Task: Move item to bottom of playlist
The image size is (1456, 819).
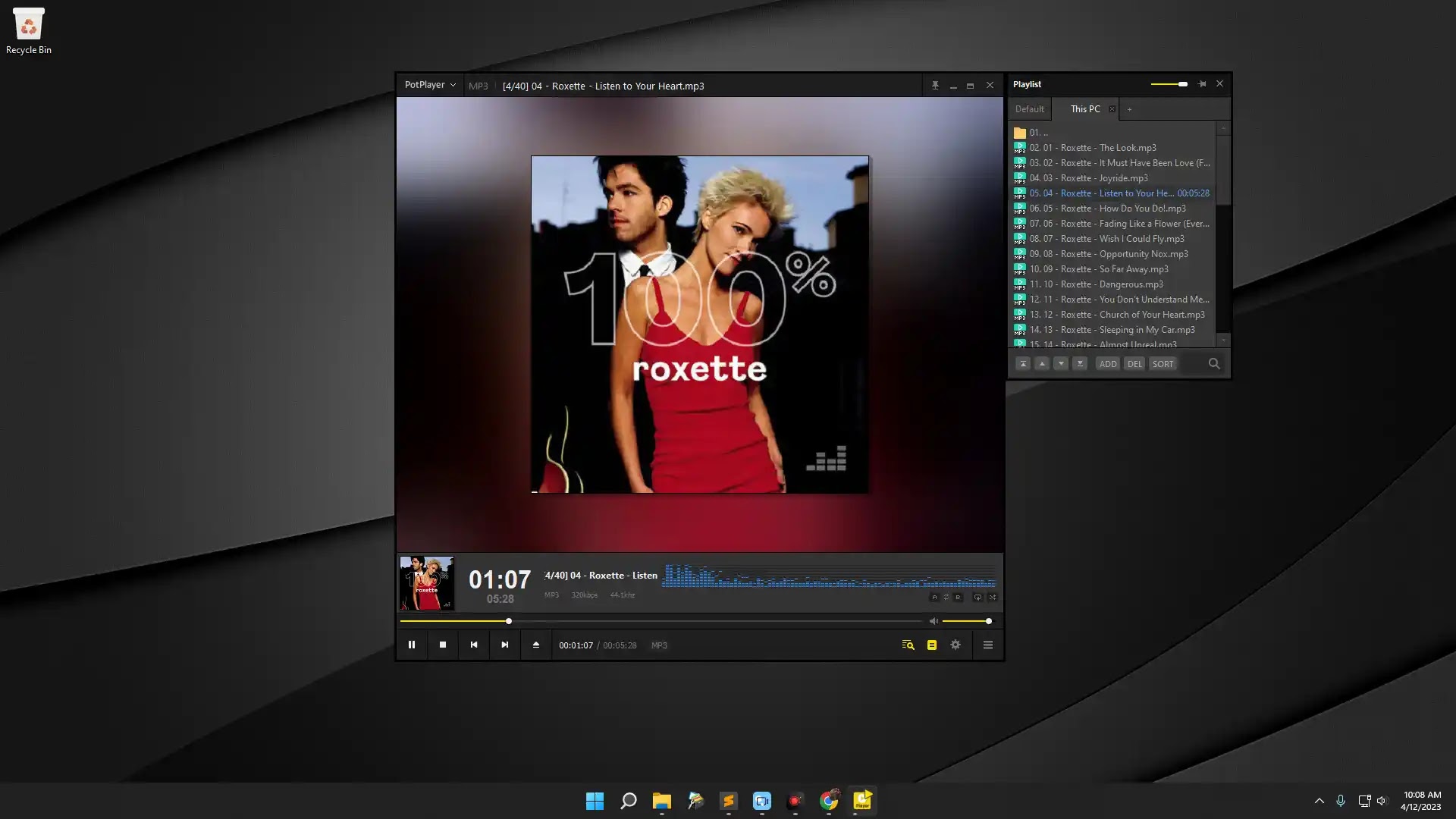Action: (x=1080, y=364)
